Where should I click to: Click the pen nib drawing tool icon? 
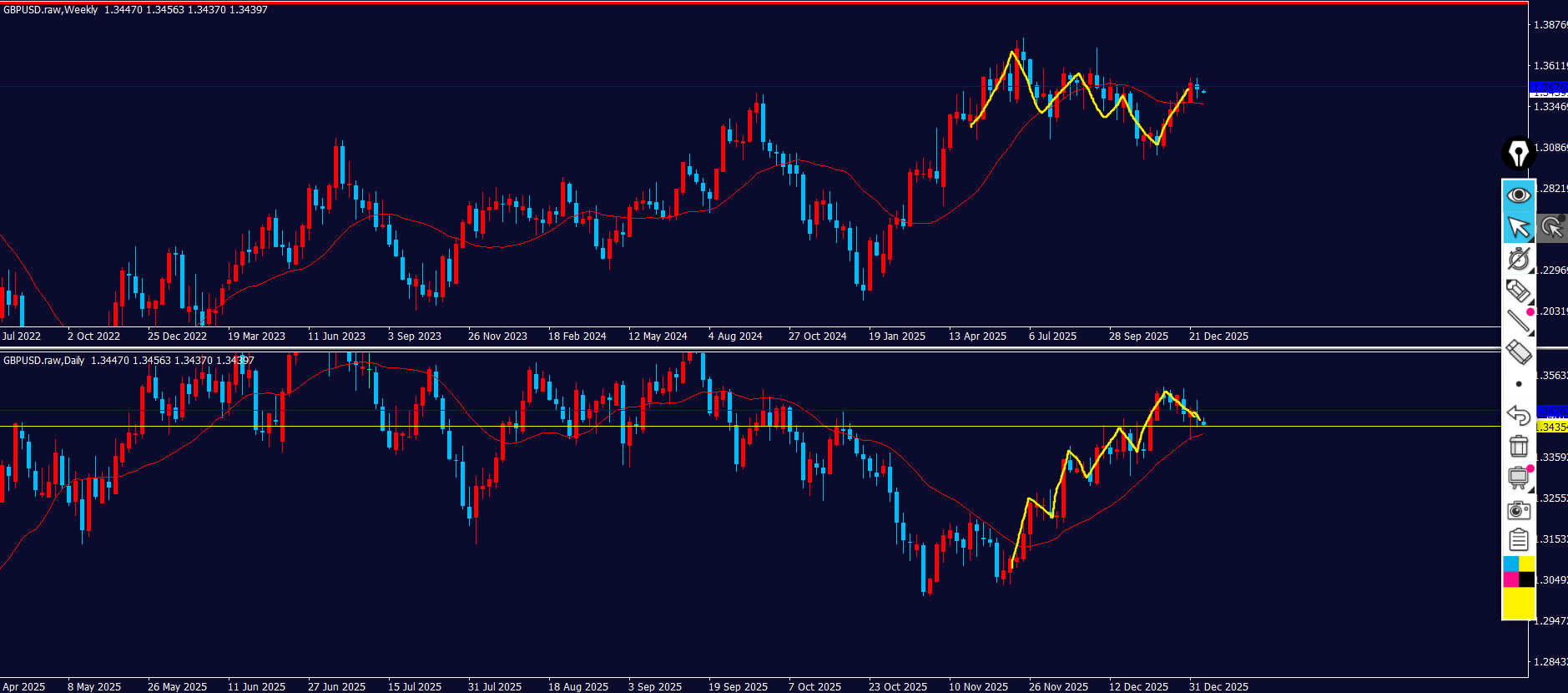tap(1518, 154)
